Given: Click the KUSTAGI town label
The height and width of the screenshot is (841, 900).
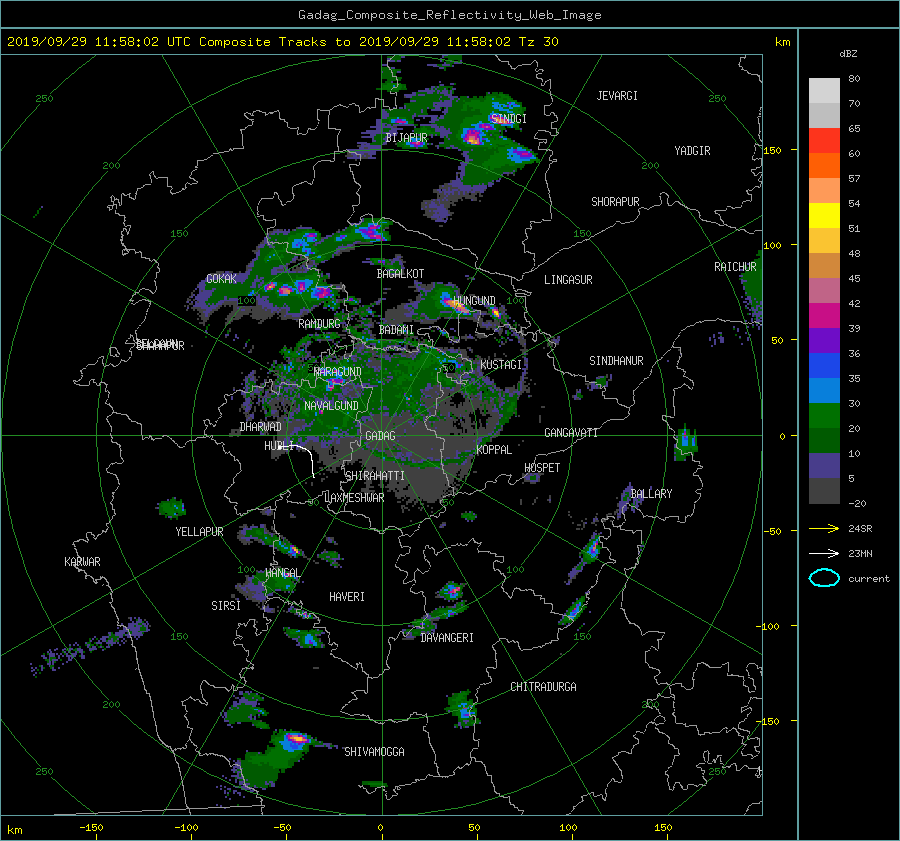Looking at the screenshot, I should click(x=501, y=365).
